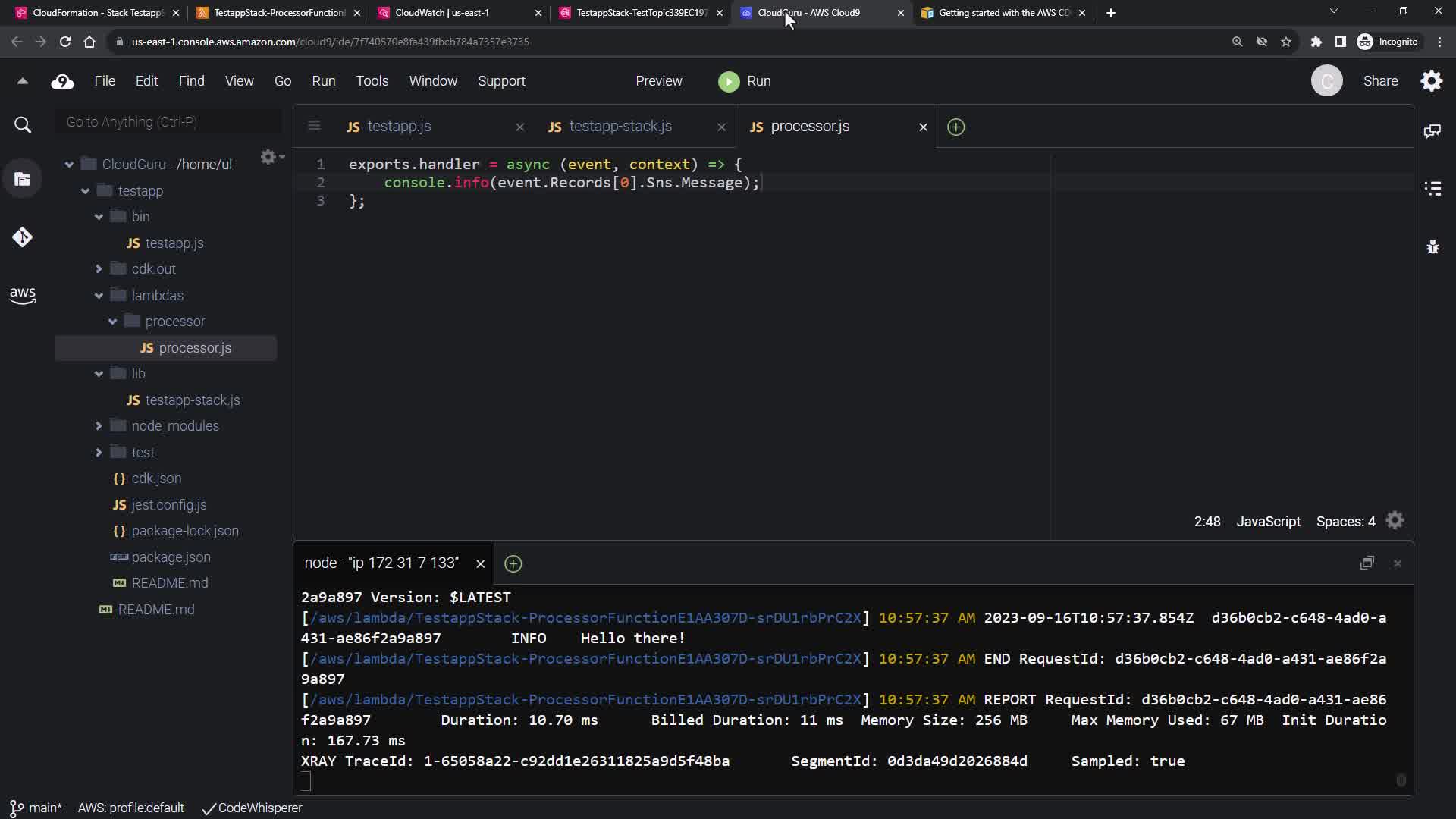Switch to the testapp-stack.js editor tab

pyautogui.click(x=620, y=127)
